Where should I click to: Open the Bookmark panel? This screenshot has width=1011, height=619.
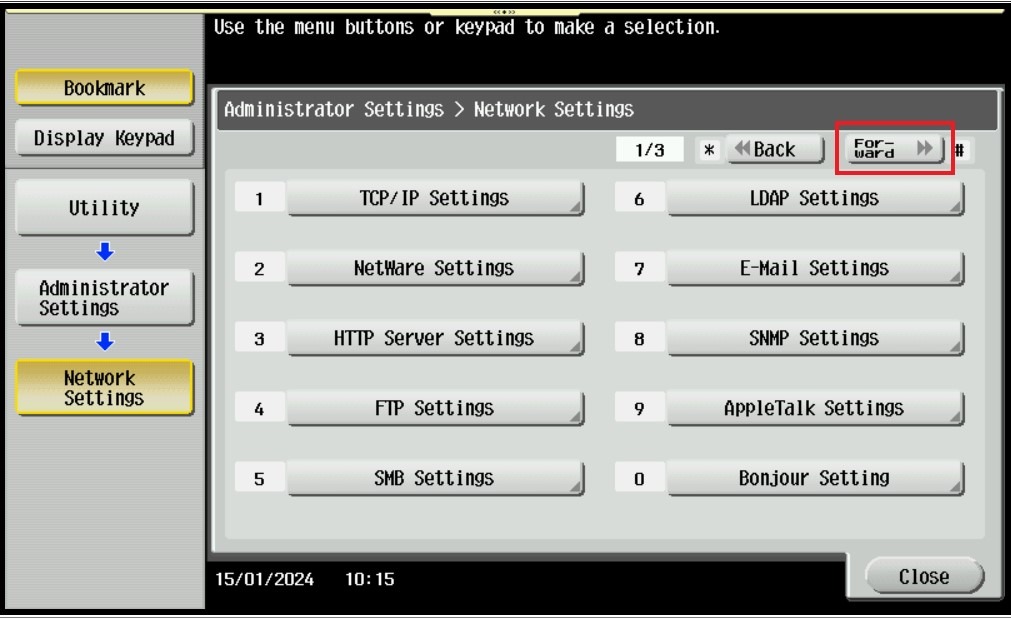point(104,88)
